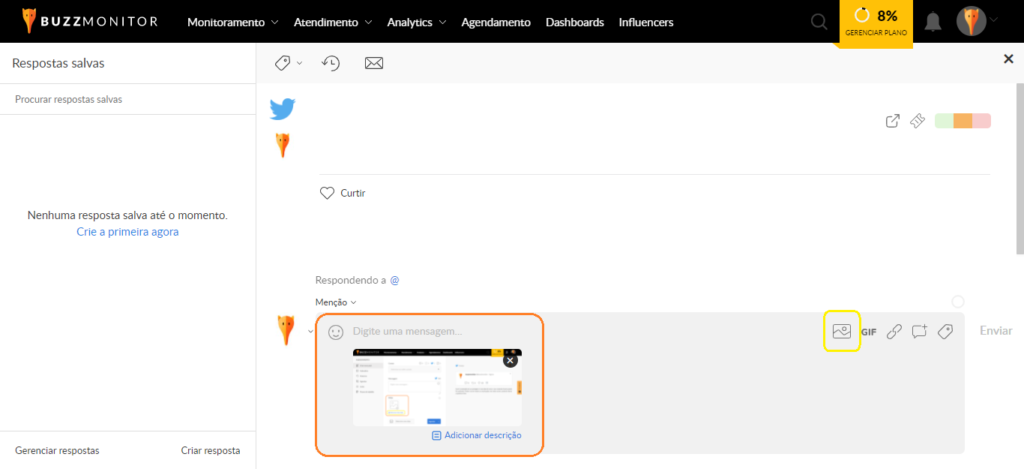Click the Crie a primeira agora link
This screenshot has width=1024, height=469.
click(127, 232)
